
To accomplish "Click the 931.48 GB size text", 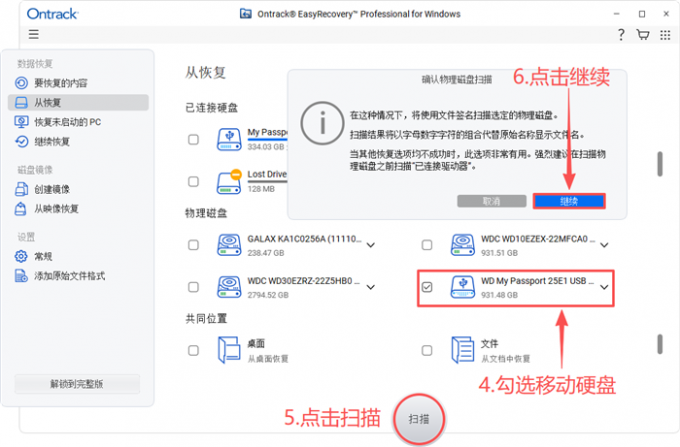I will pyautogui.click(x=499, y=295).
